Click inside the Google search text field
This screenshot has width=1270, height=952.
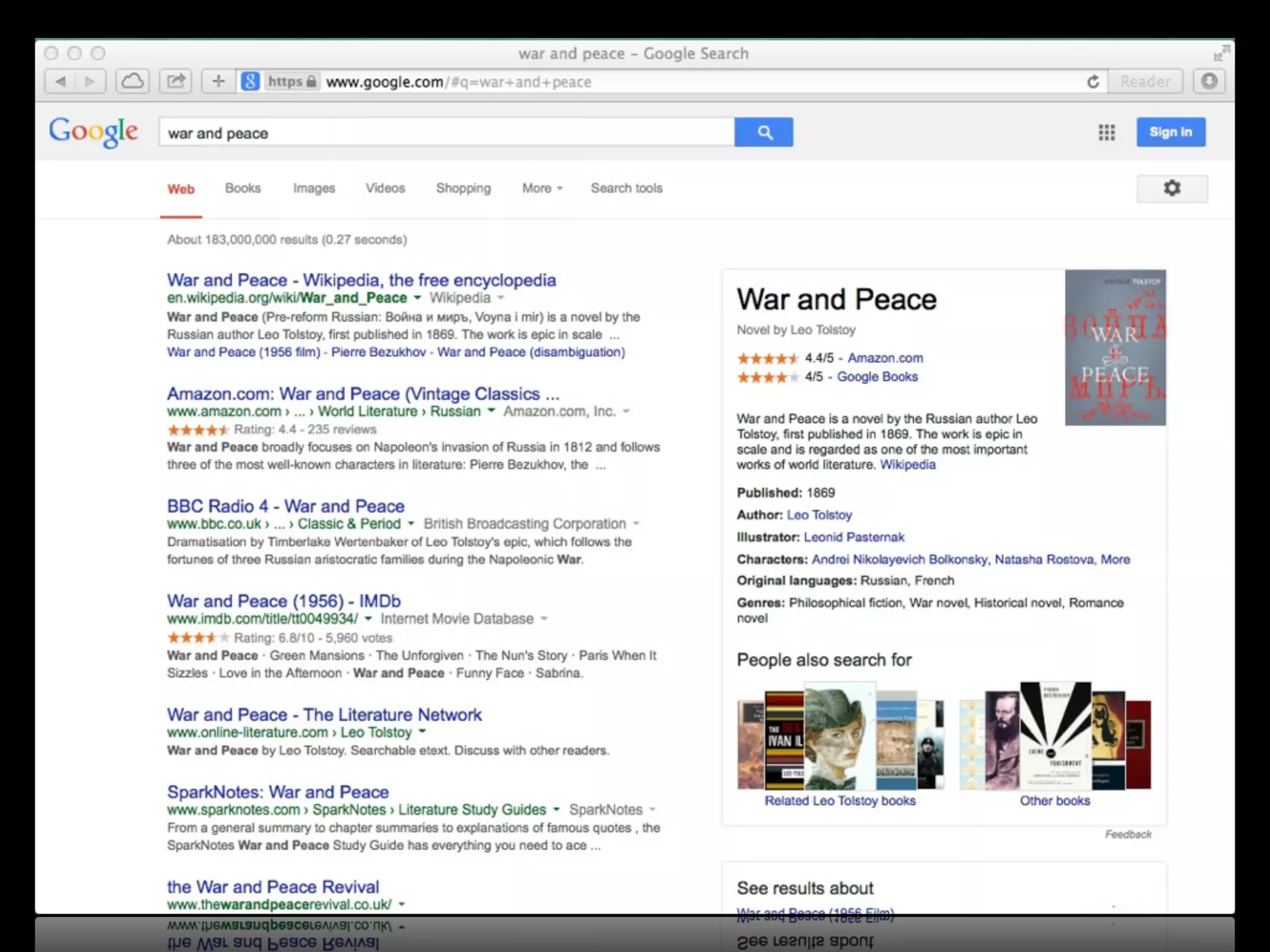coord(446,133)
